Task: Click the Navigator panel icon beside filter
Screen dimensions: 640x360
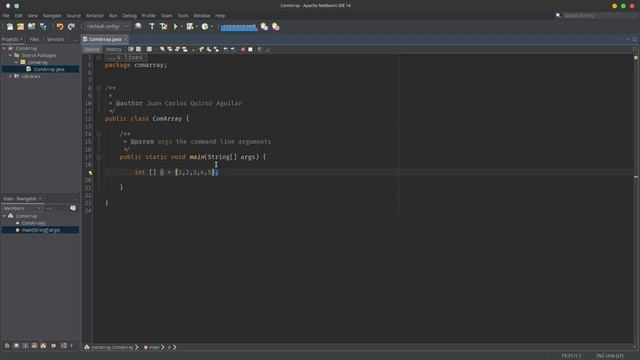Action: click(x=73, y=209)
